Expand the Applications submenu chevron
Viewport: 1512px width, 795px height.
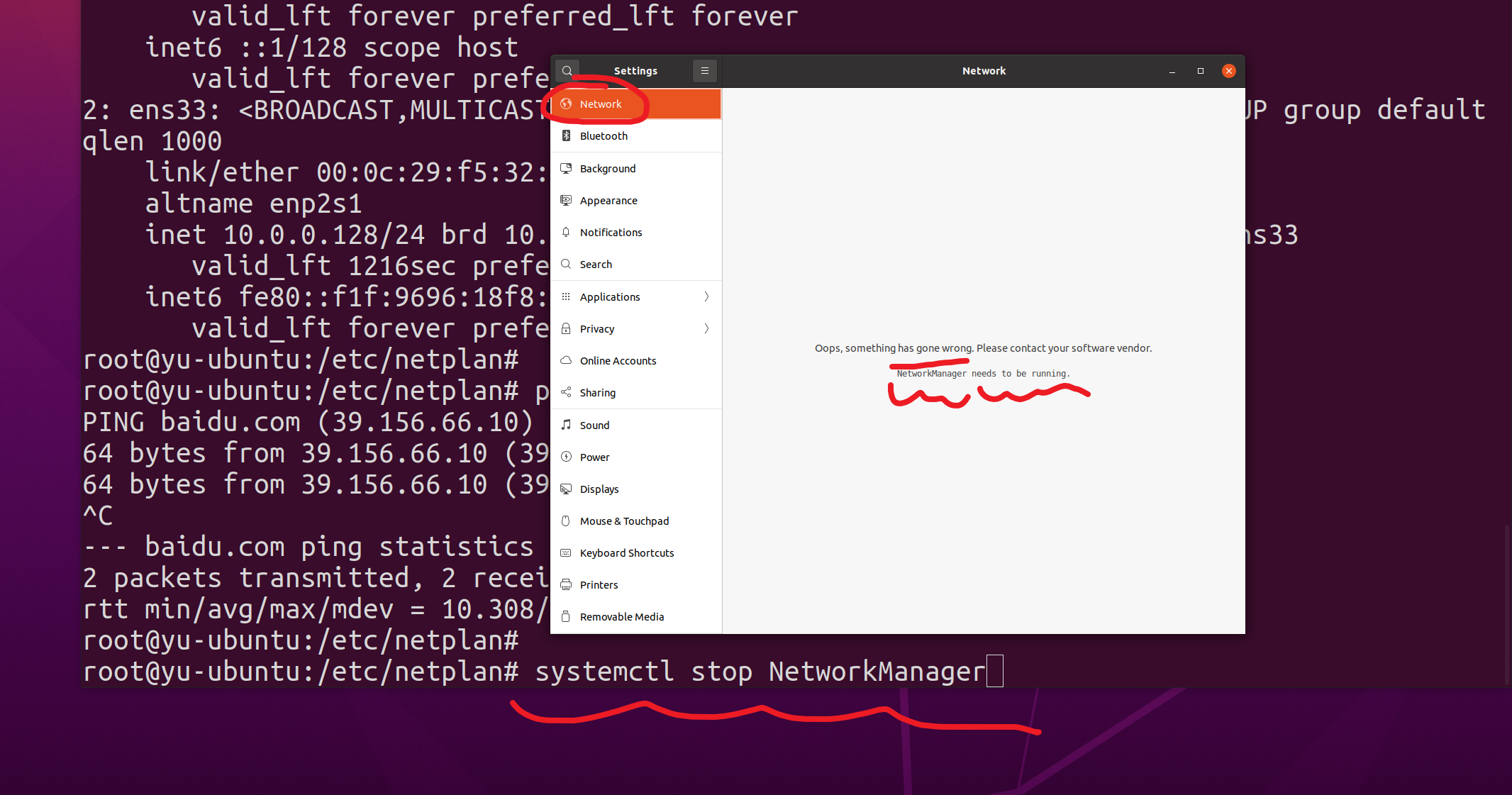click(x=706, y=297)
